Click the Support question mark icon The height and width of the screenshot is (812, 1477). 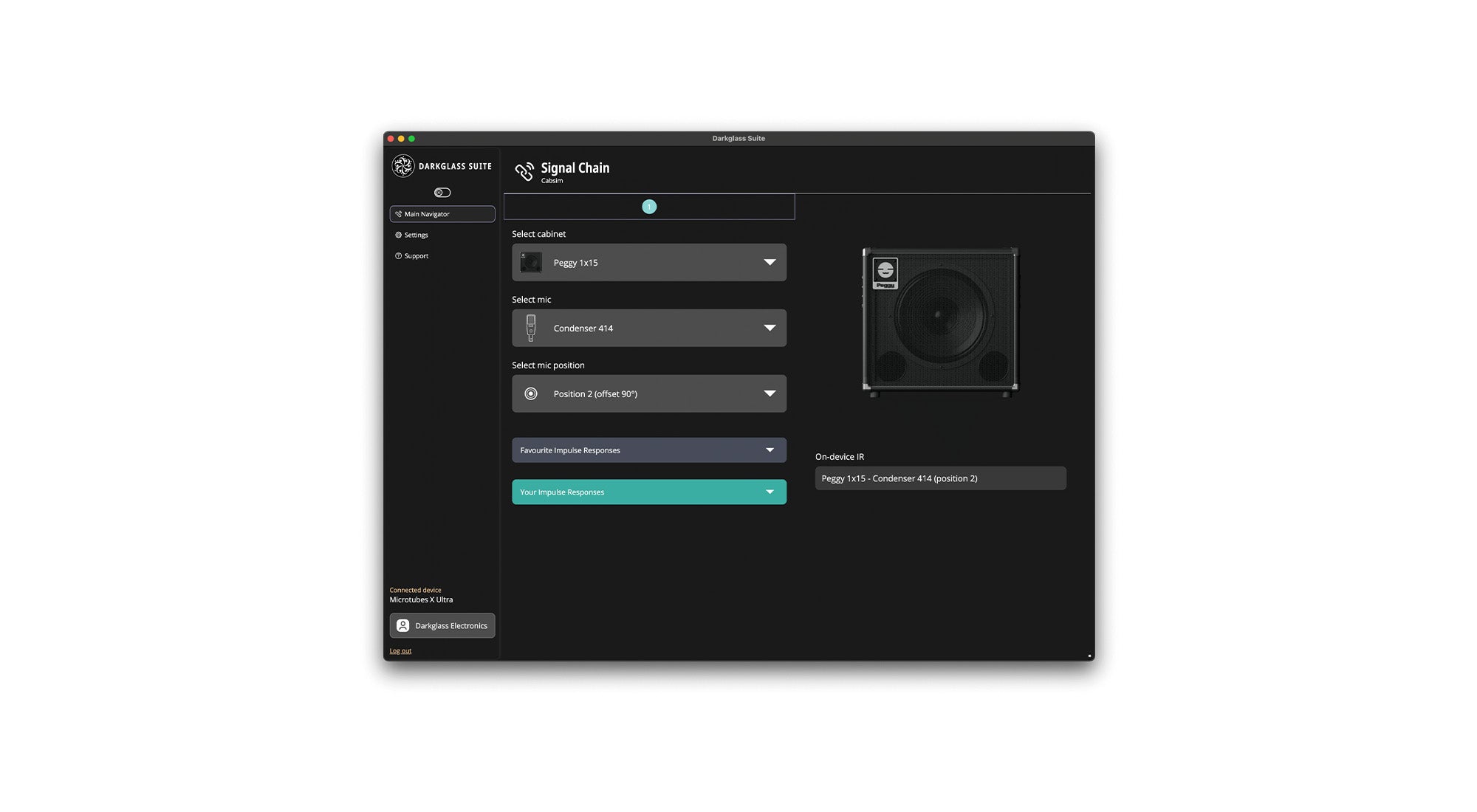click(400, 255)
